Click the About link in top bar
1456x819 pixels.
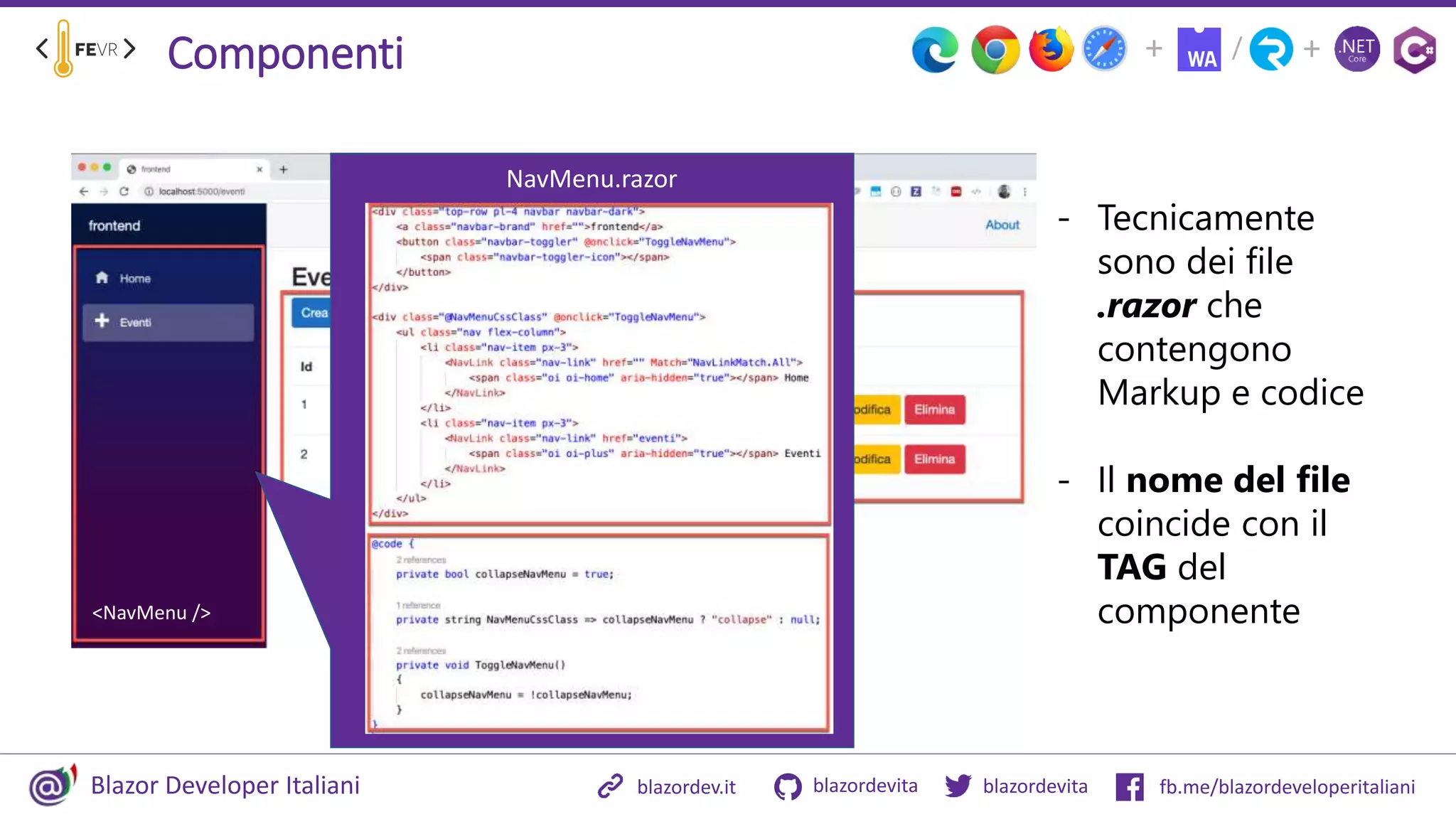[1002, 225]
